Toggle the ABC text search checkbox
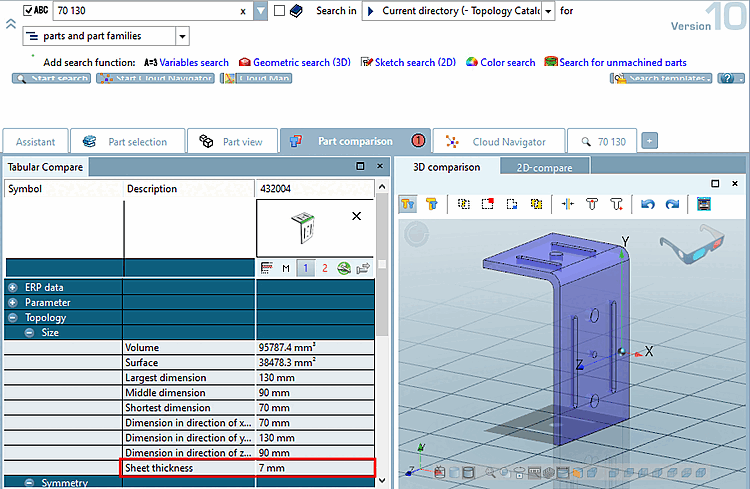 pos(28,11)
